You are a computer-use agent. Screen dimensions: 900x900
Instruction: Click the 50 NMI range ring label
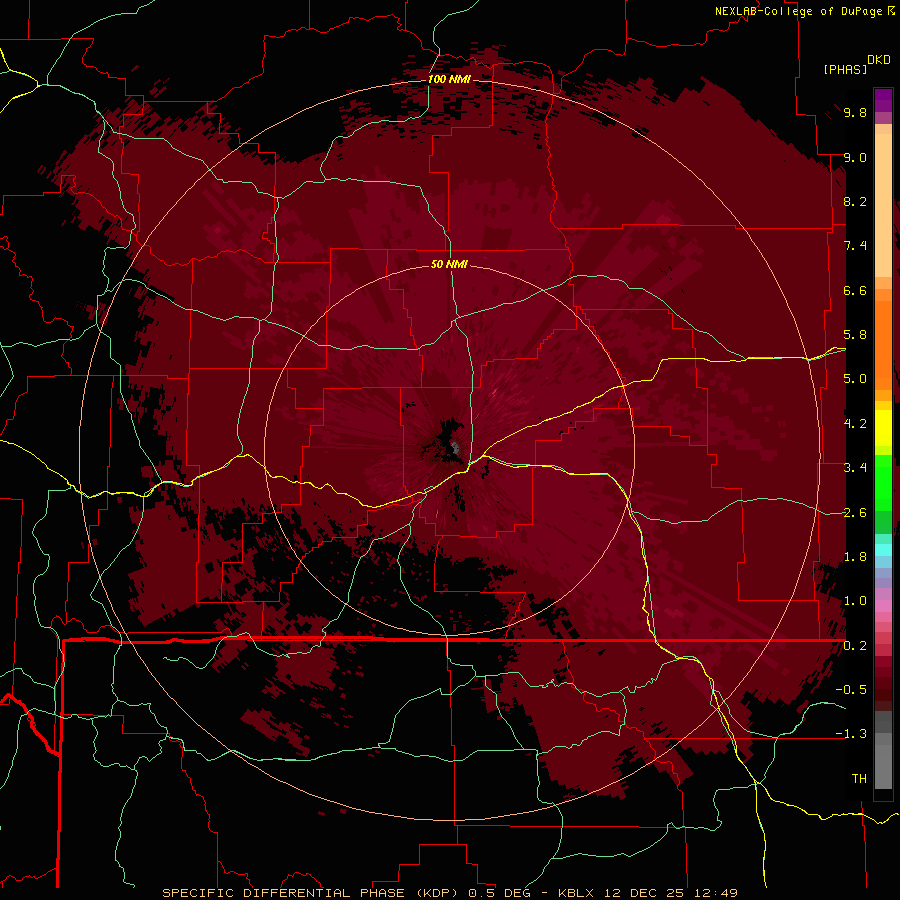(449, 264)
